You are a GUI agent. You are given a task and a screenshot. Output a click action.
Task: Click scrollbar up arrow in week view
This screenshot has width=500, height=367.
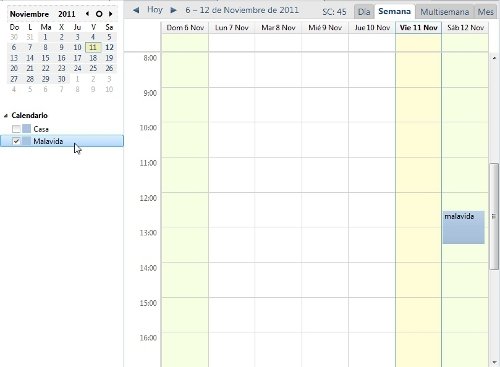tap(494, 58)
